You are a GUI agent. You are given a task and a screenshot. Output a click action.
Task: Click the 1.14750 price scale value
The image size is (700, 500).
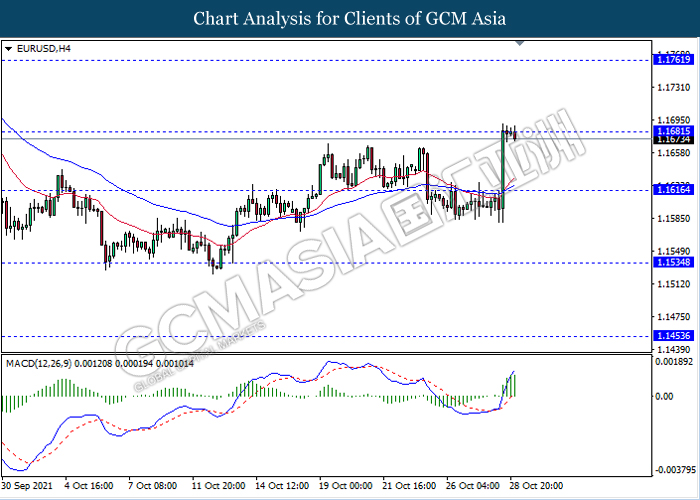(x=673, y=317)
